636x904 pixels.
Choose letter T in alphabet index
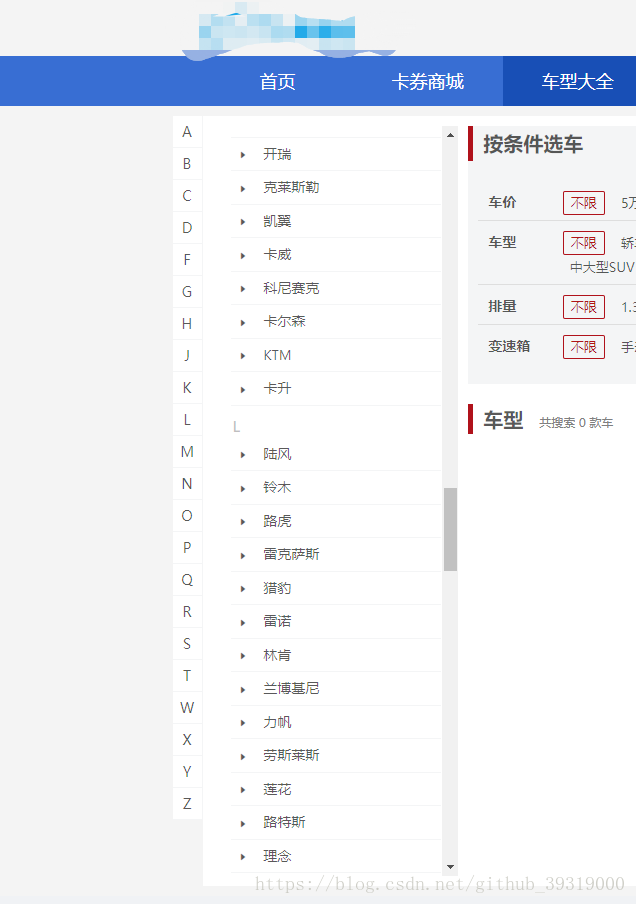coord(187,676)
